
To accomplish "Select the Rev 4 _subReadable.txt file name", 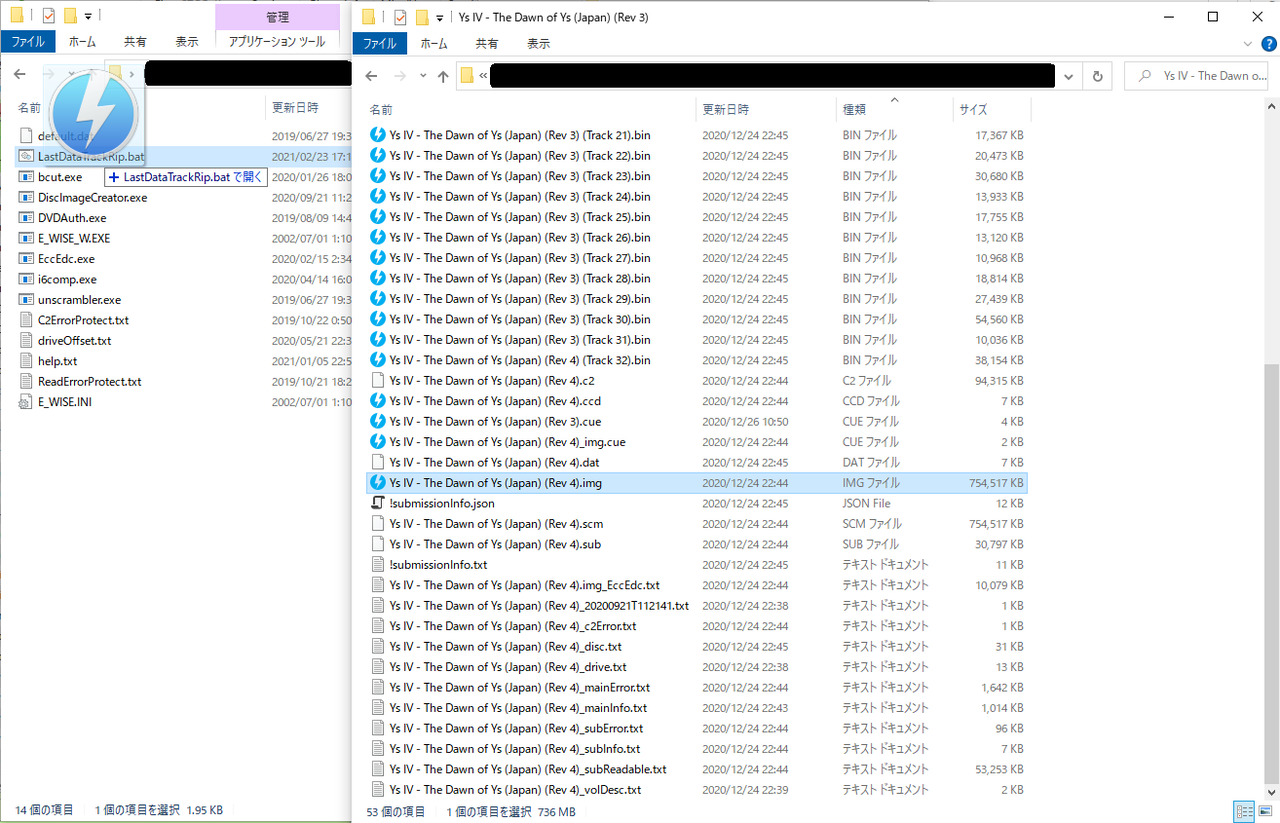I will pyautogui.click(x=528, y=770).
